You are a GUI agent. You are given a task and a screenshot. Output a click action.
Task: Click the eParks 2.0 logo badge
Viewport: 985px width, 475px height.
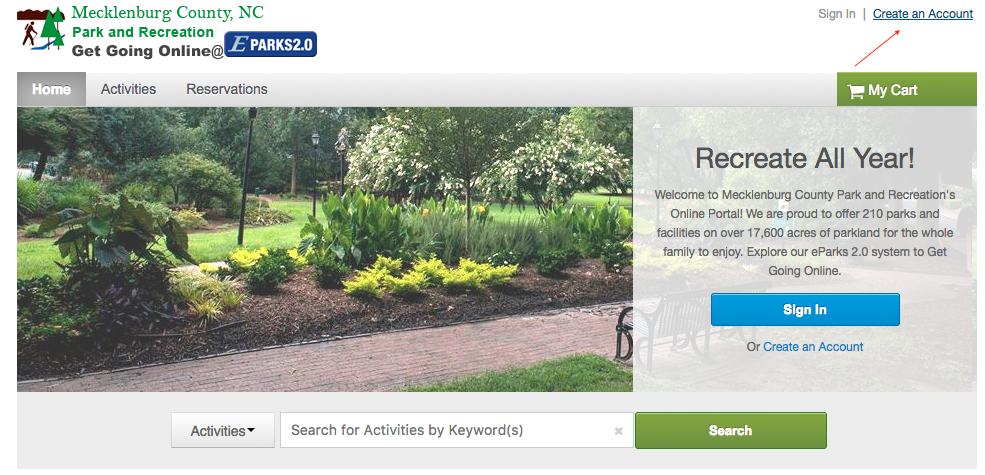[x=270, y=45]
